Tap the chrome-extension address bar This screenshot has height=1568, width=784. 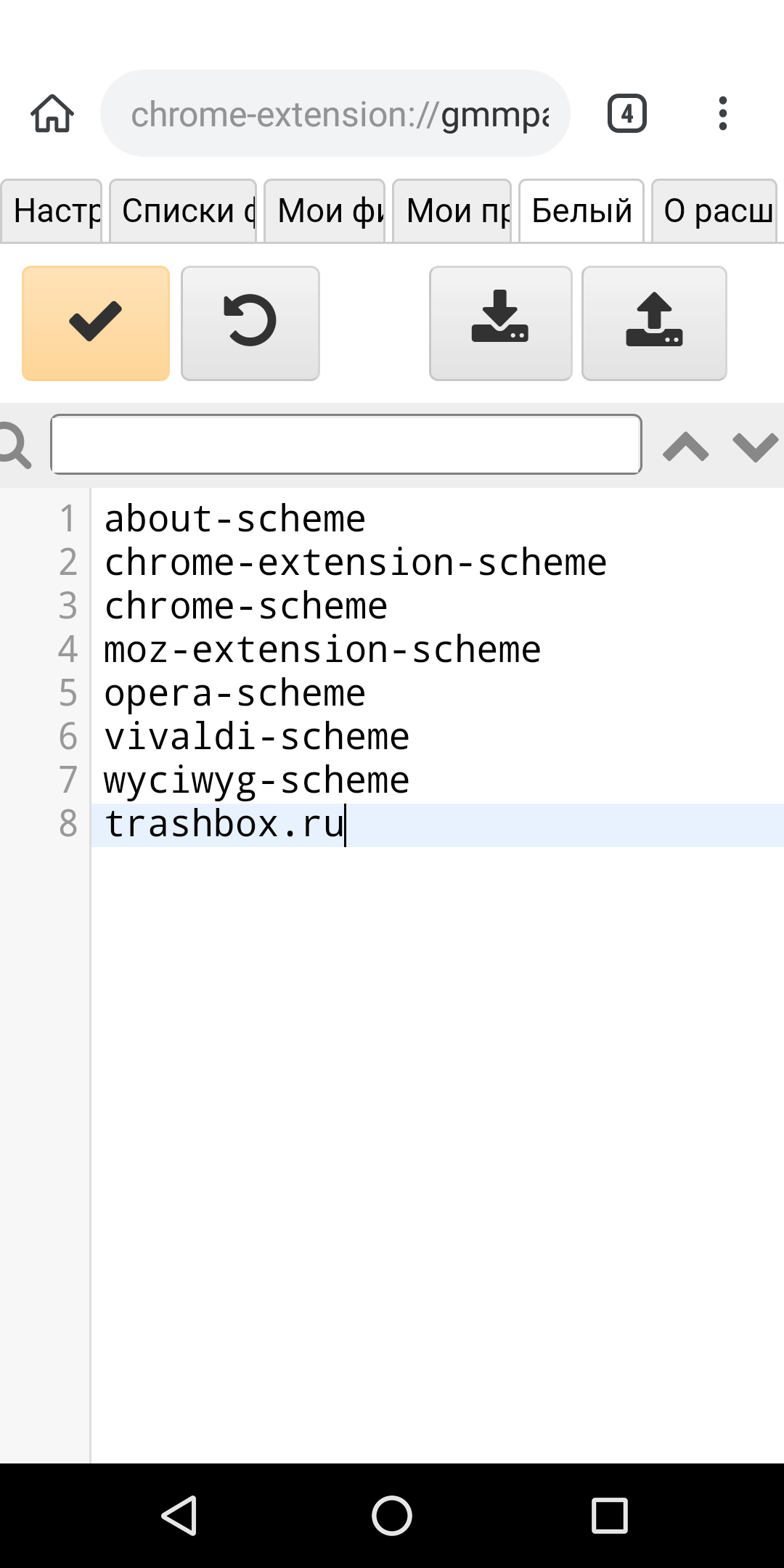click(x=335, y=114)
